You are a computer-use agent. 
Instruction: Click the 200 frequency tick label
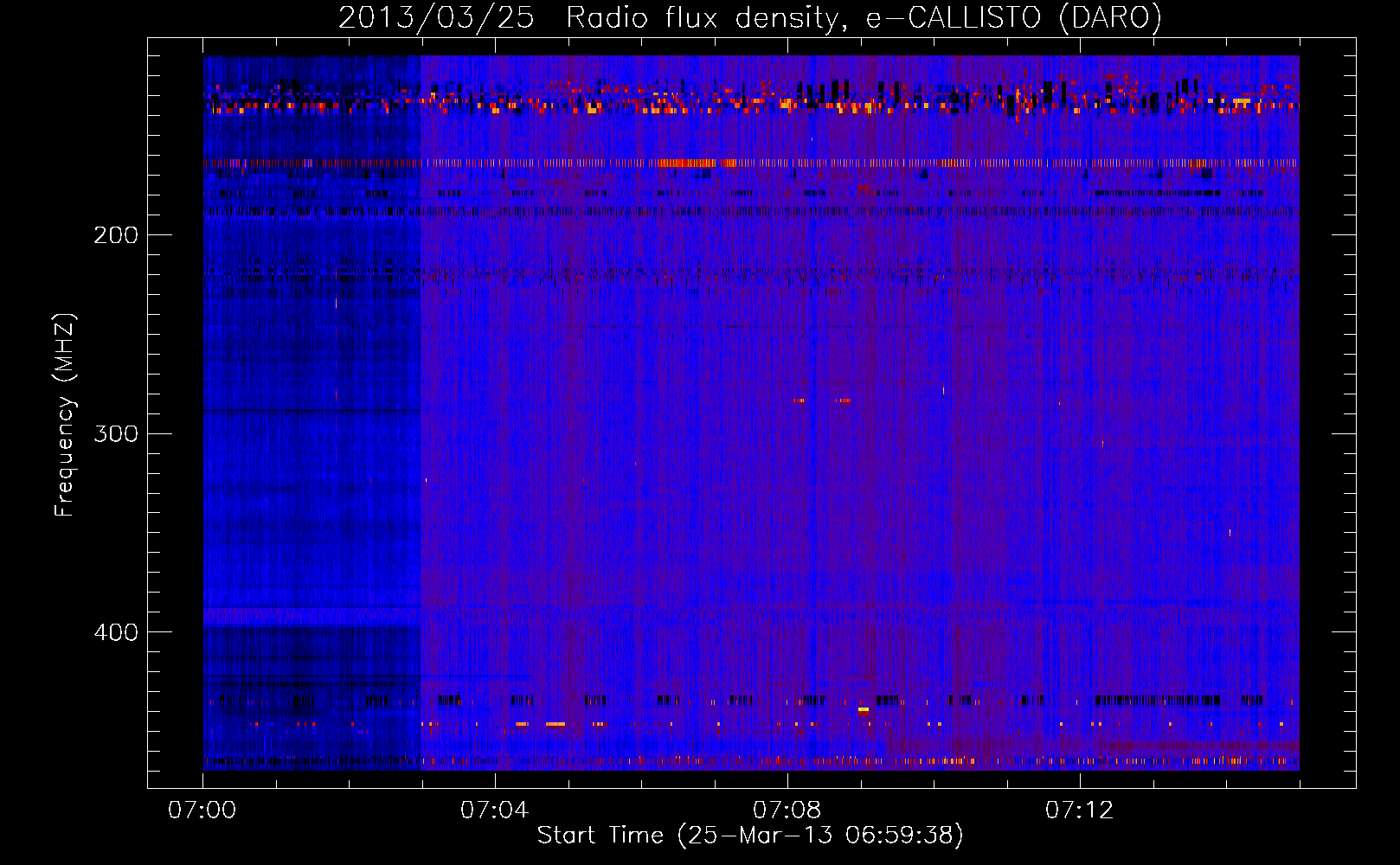(116, 234)
